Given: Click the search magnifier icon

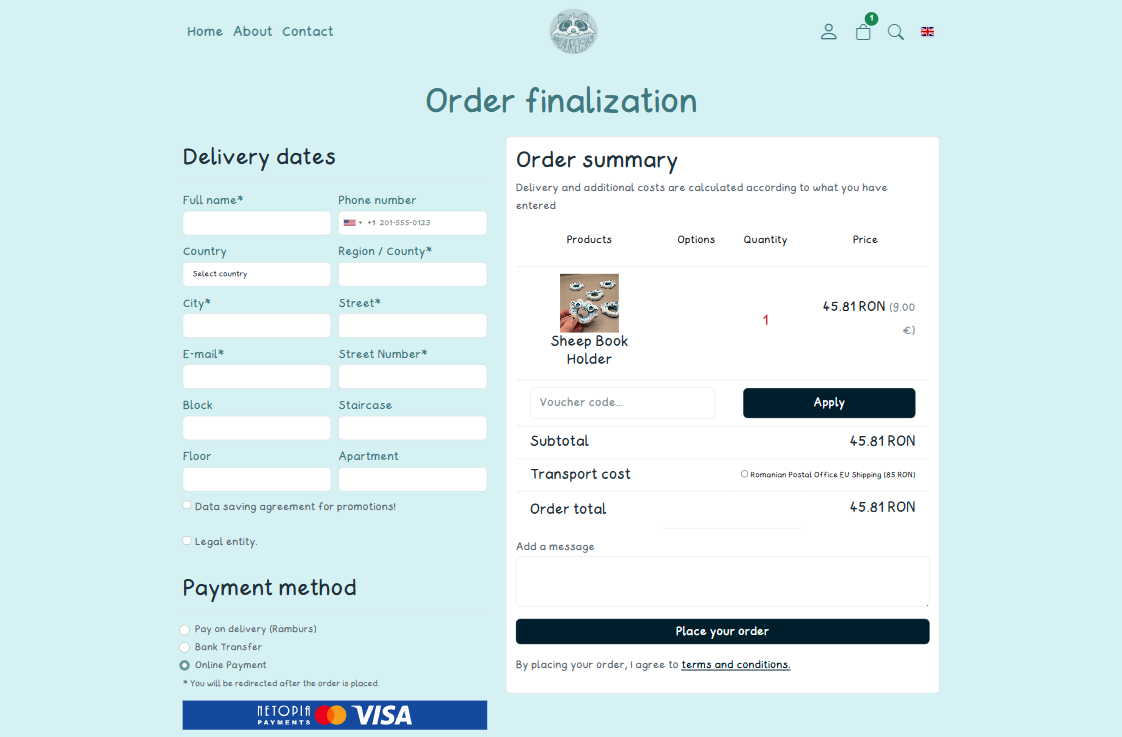Looking at the screenshot, I should click(896, 32).
